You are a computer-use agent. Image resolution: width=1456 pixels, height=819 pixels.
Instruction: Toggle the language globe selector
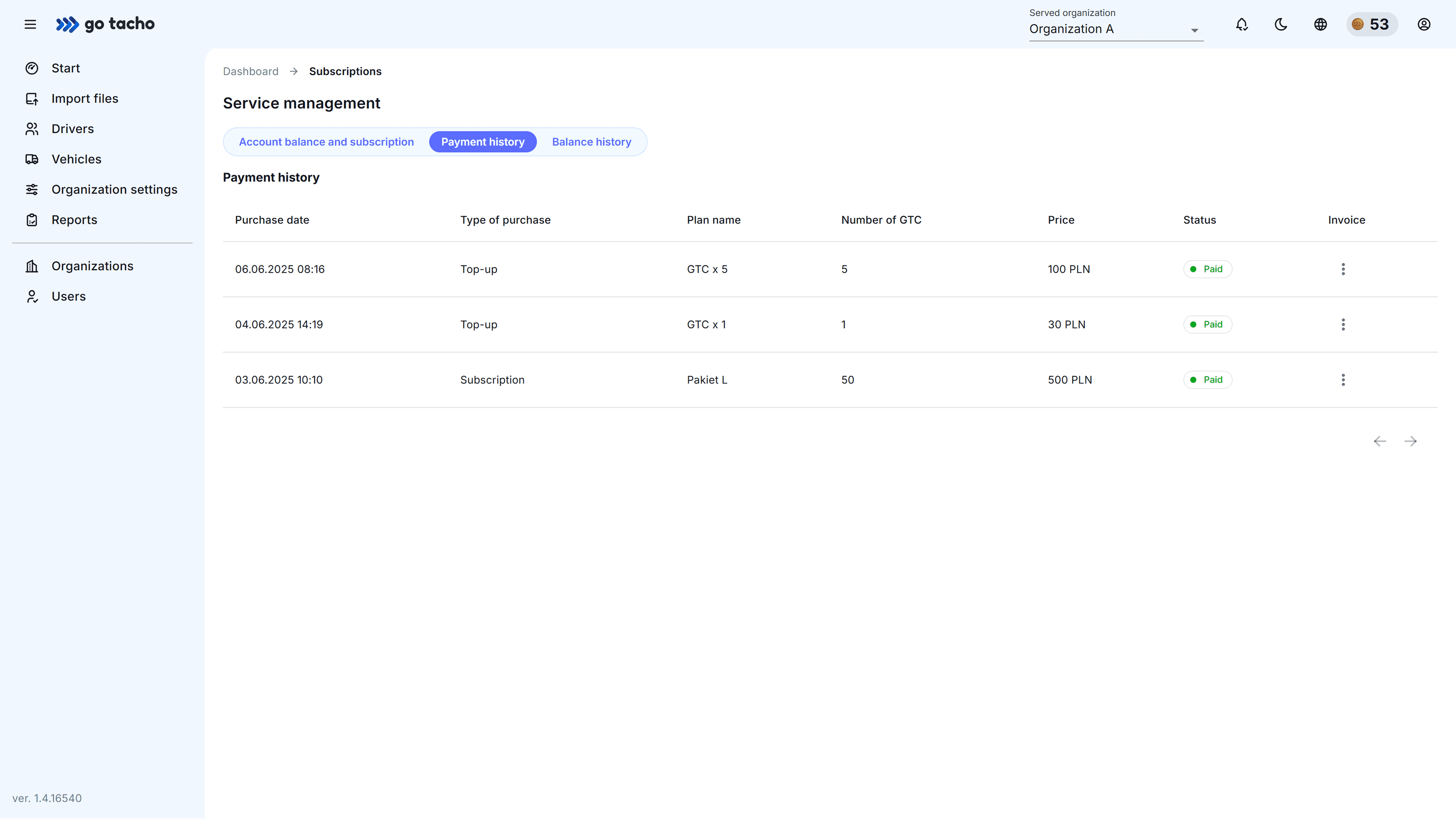(1320, 24)
